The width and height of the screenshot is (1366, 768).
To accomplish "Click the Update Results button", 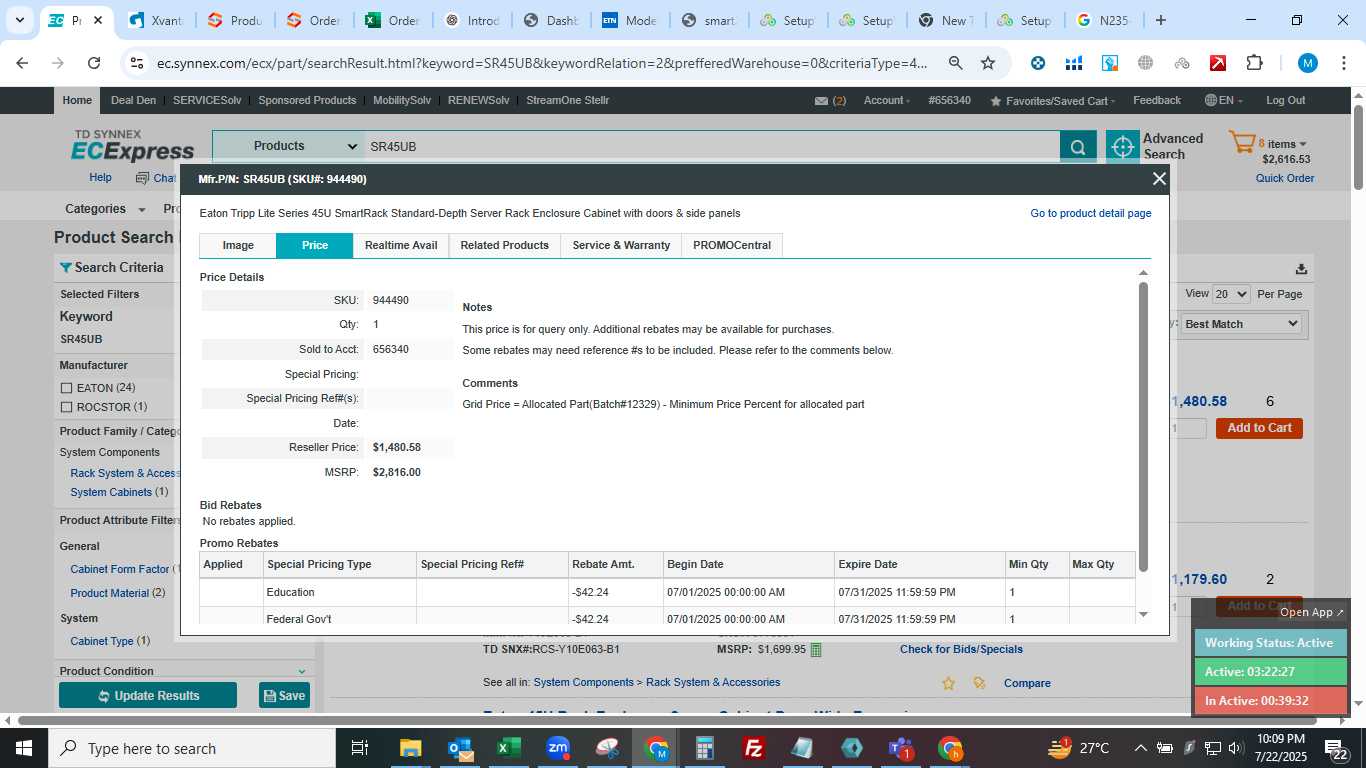I will click(x=148, y=696).
